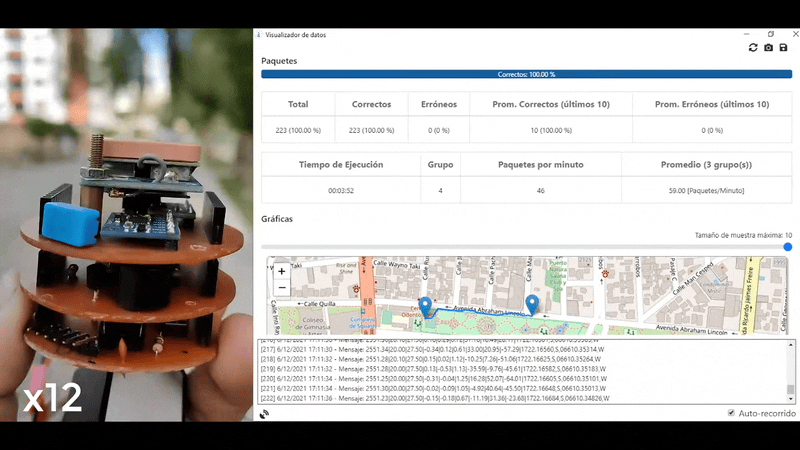The height and width of the screenshot is (450, 800).
Task: Click the blue route line on map
Action: (480, 312)
